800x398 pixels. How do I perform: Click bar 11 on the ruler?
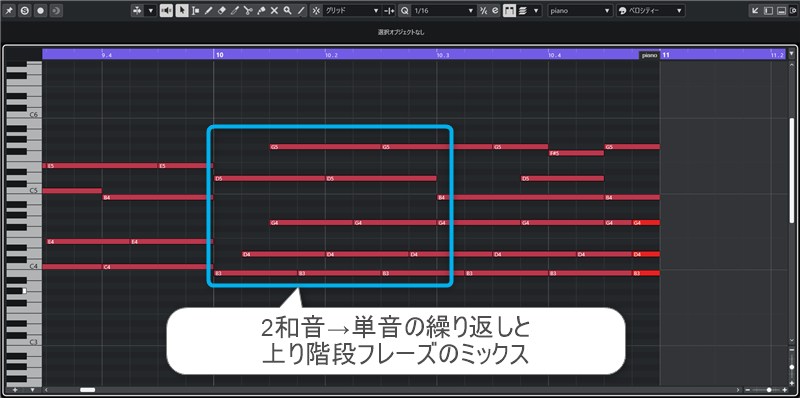pyautogui.click(x=665, y=54)
